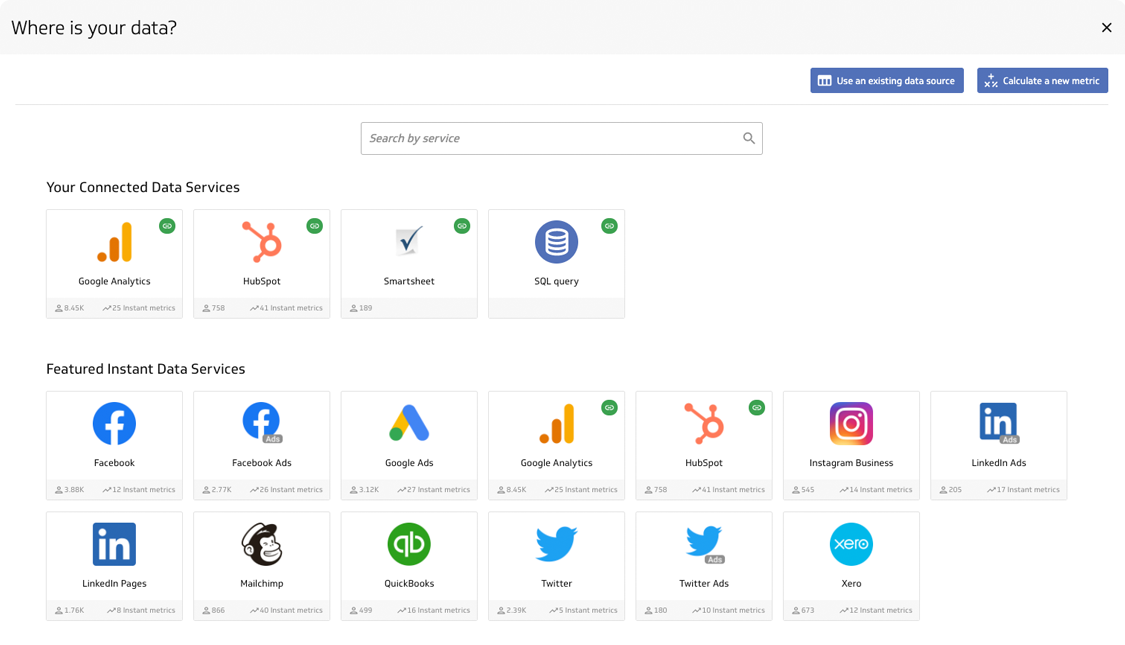
Task: Click the search magnifier icon
Action: click(x=748, y=138)
